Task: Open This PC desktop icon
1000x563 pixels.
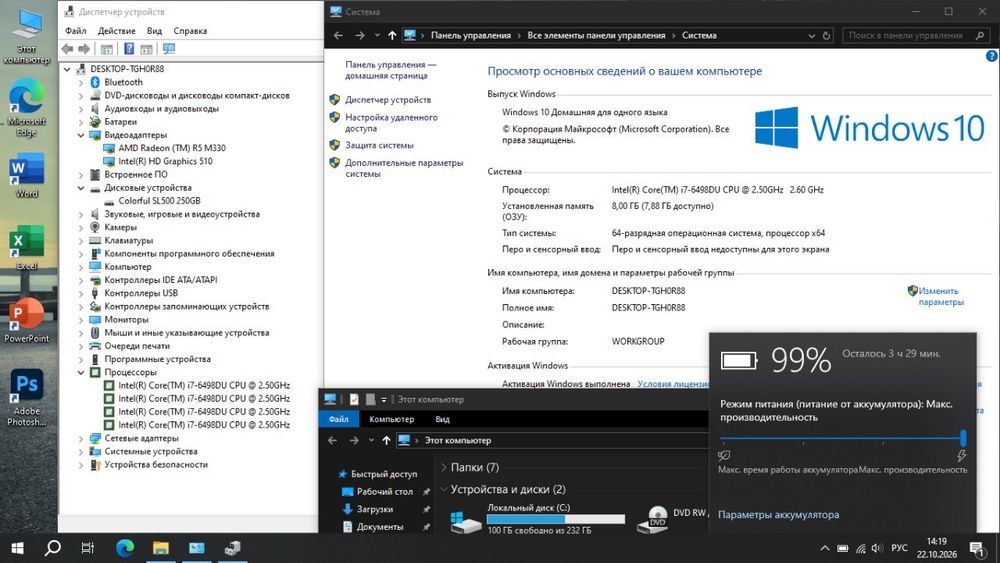Action: [x=27, y=37]
